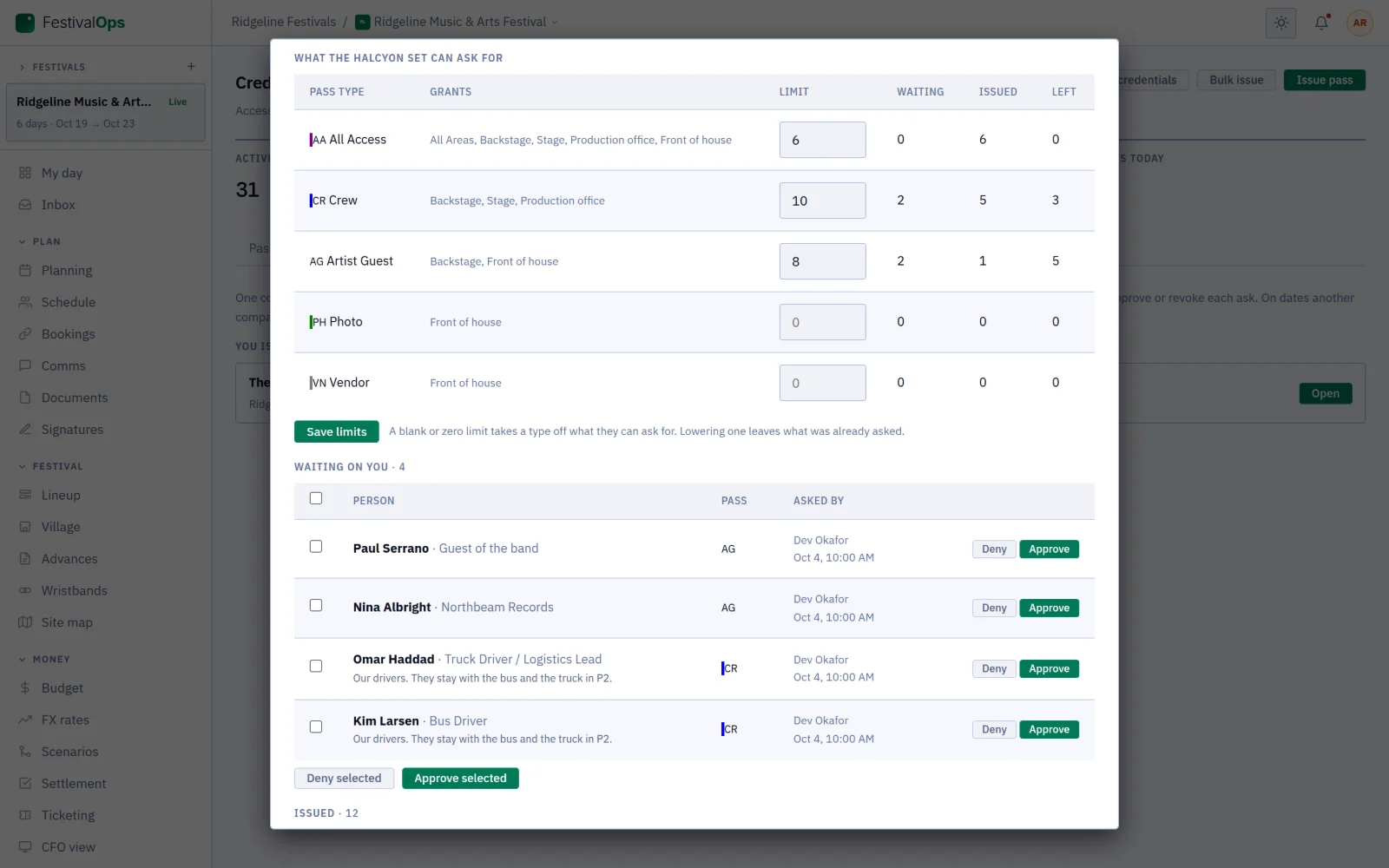The width and height of the screenshot is (1389, 868).
Task: Select Nina Albright's request checkbox
Action: (x=316, y=605)
